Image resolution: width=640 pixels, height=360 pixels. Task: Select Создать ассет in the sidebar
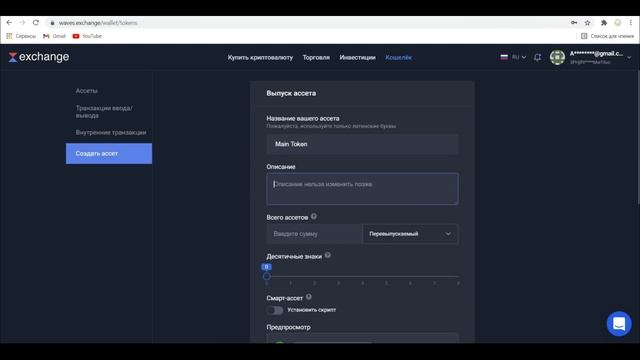click(109, 153)
